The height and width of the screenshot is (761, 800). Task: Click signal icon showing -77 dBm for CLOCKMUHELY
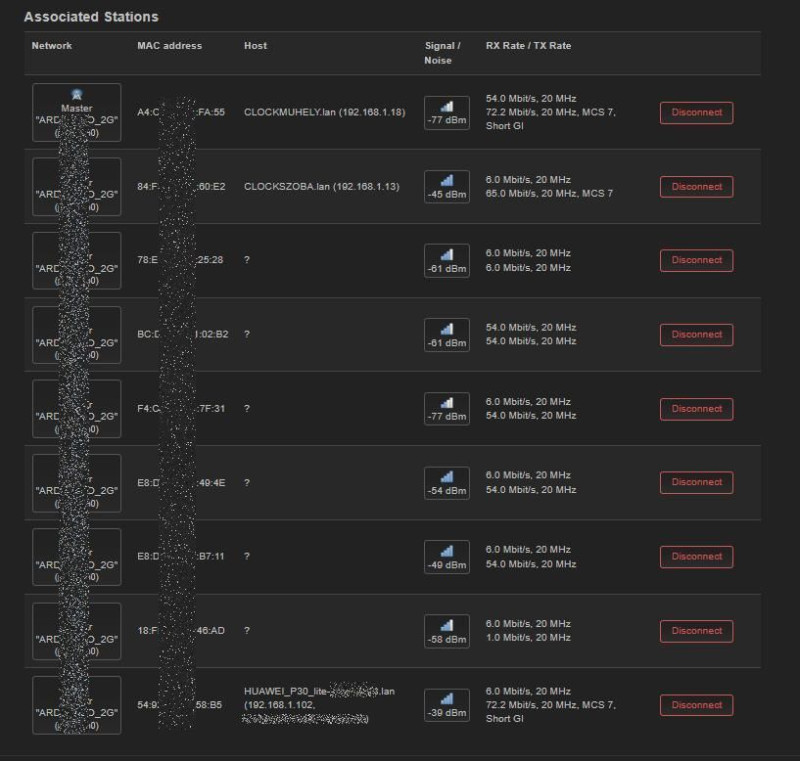point(446,112)
